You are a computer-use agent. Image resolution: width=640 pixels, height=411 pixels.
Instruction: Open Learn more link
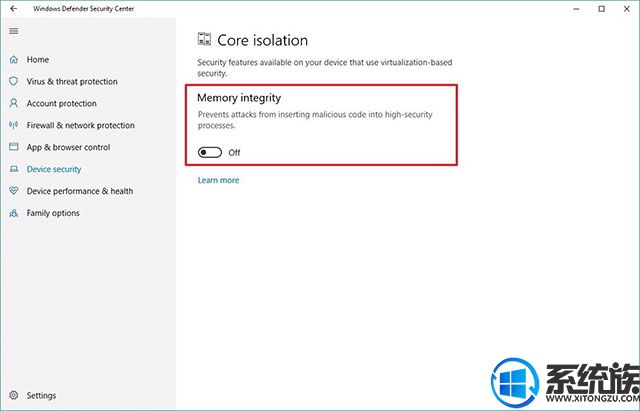pyautogui.click(x=218, y=180)
